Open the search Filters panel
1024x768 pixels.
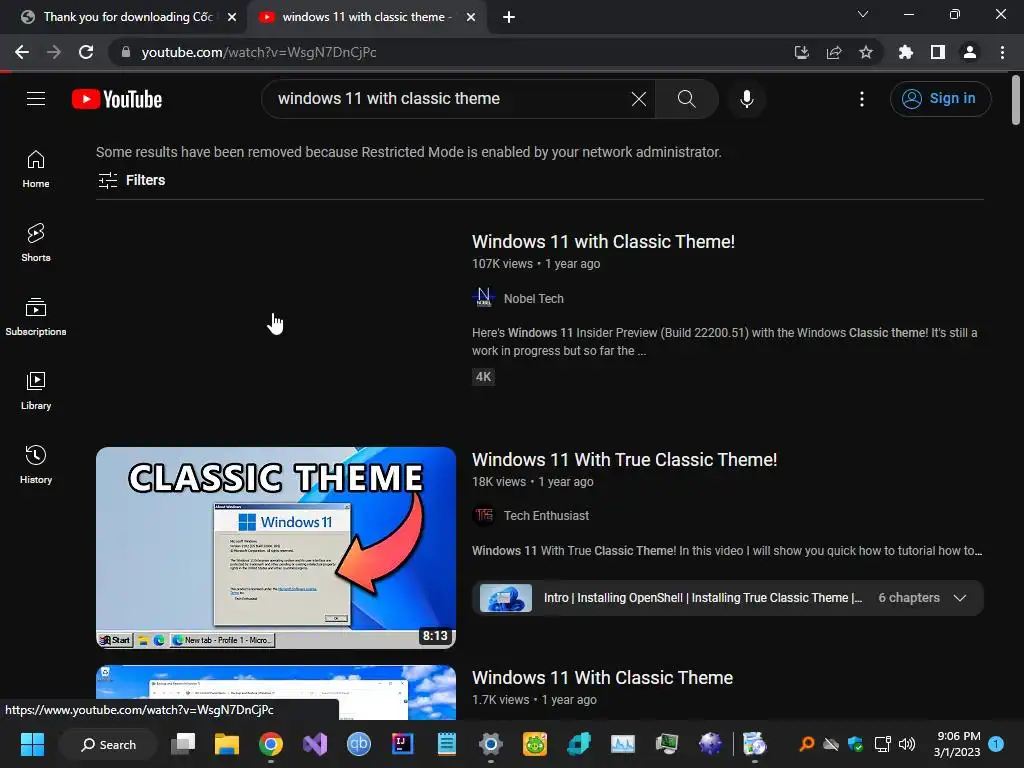[x=131, y=180]
